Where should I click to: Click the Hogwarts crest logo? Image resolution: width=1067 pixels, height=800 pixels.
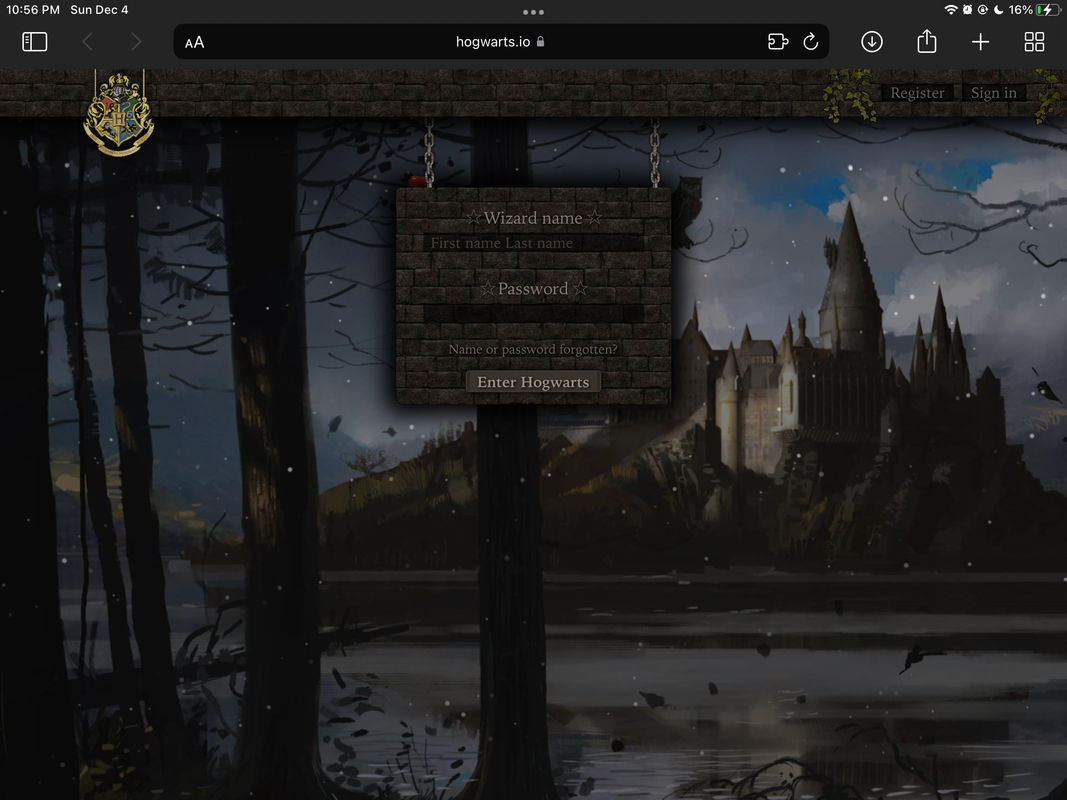(118, 114)
